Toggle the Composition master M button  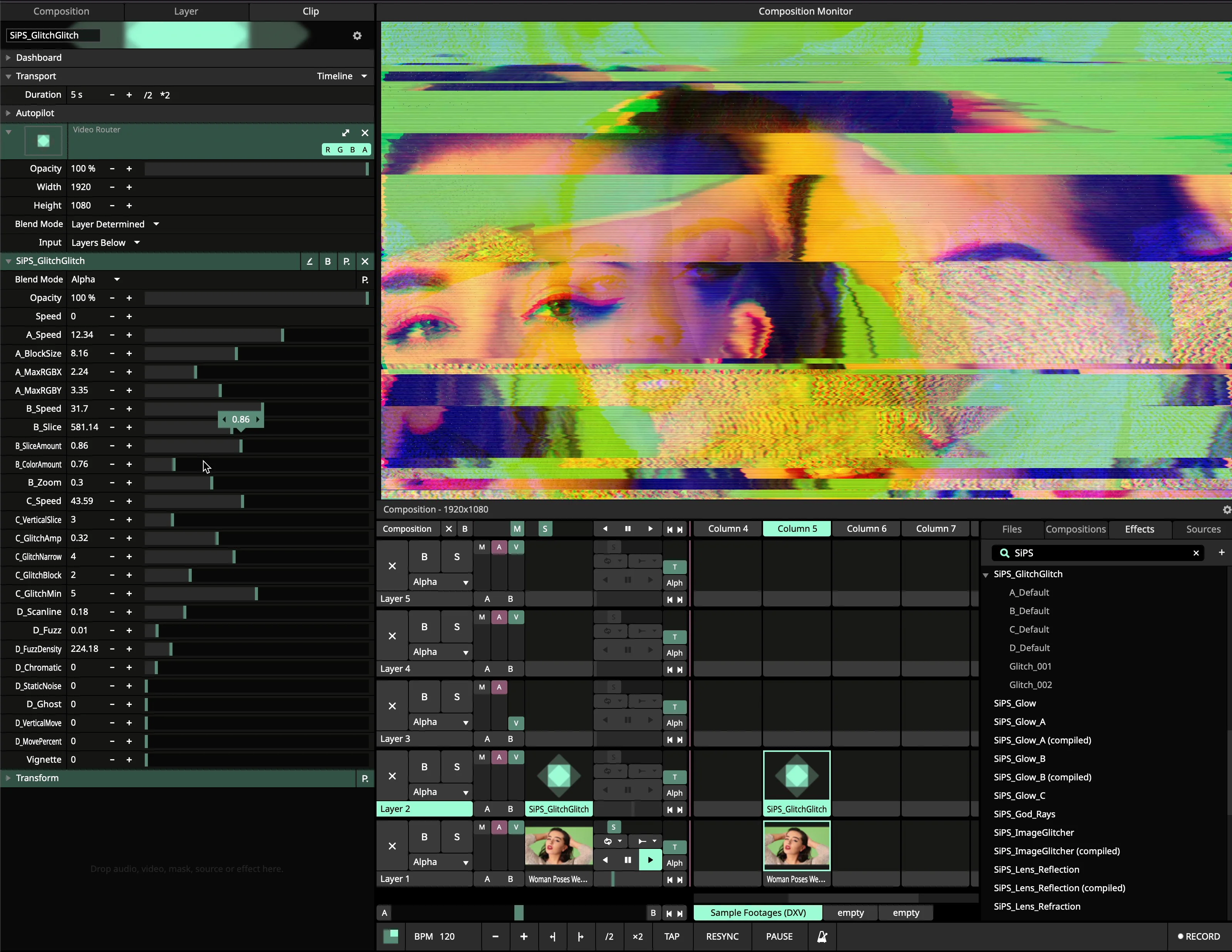[517, 529]
